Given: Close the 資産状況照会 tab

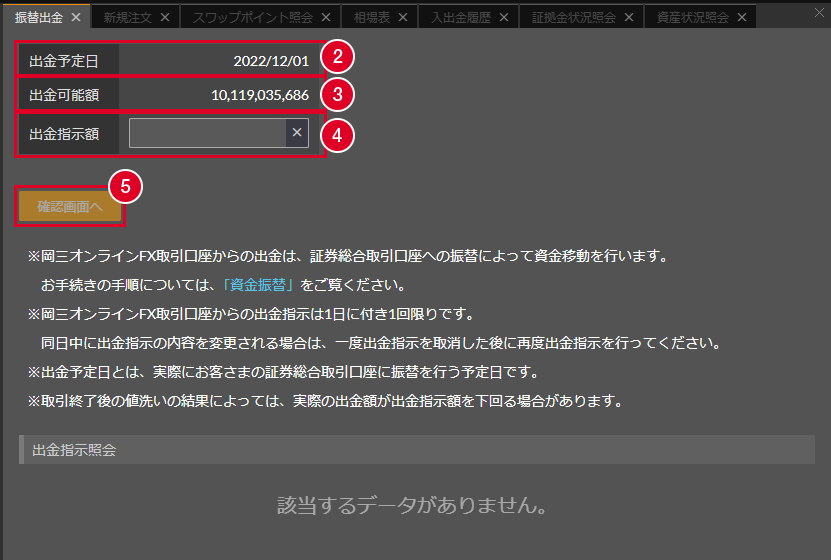Looking at the screenshot, I should [742, 17].
